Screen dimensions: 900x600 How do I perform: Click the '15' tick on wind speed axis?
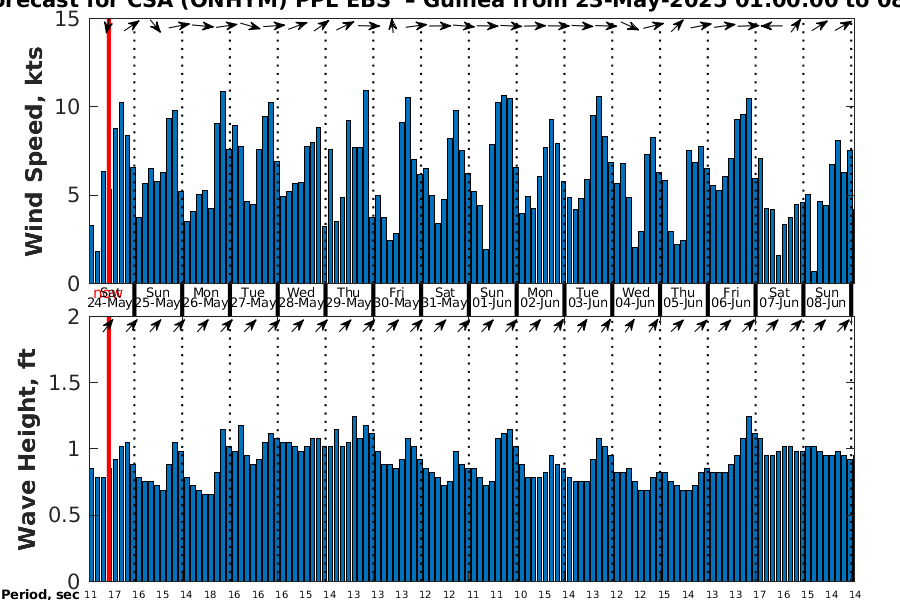point(67,19)
